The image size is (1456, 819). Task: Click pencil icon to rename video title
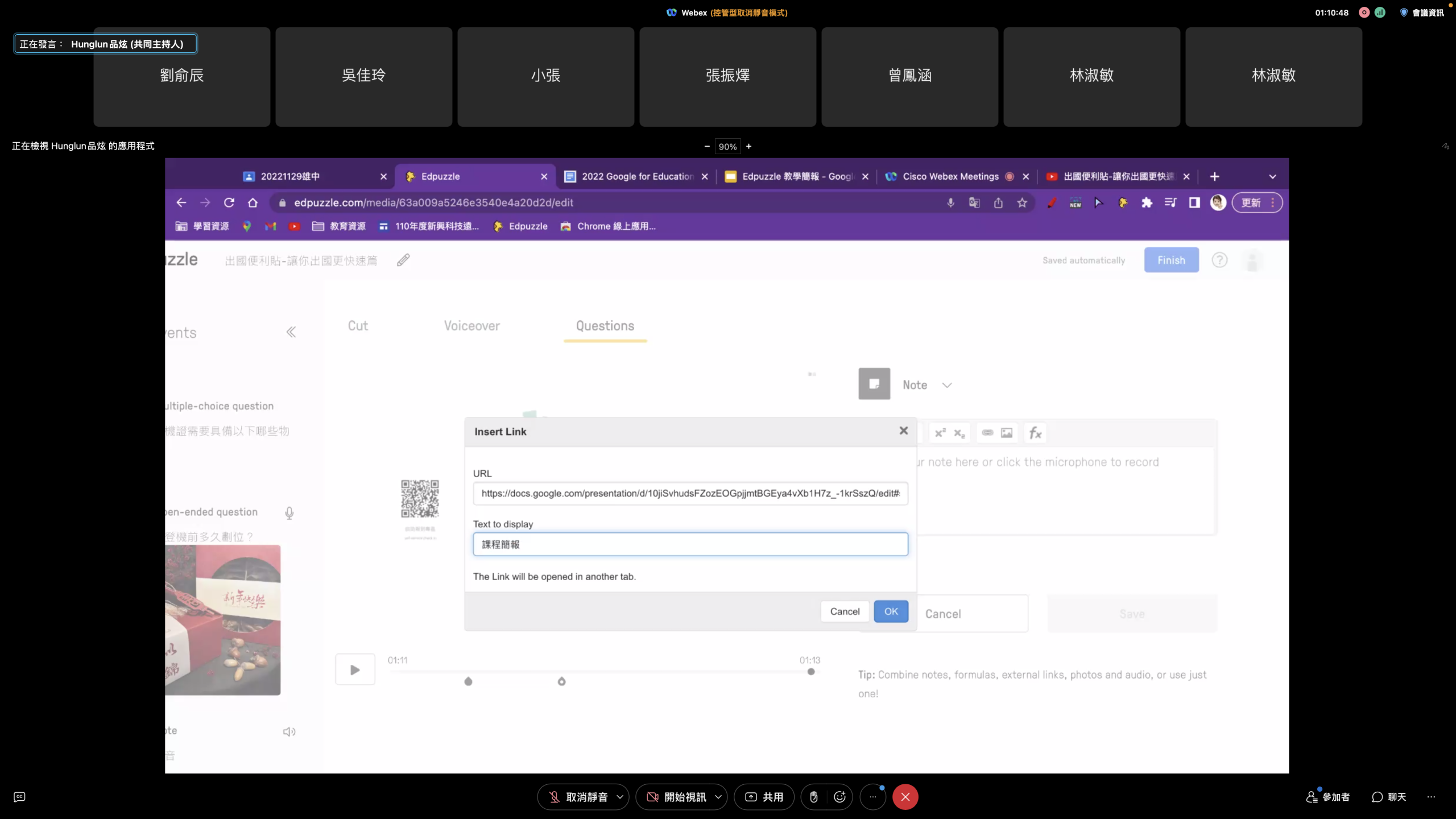coord(403,260)
